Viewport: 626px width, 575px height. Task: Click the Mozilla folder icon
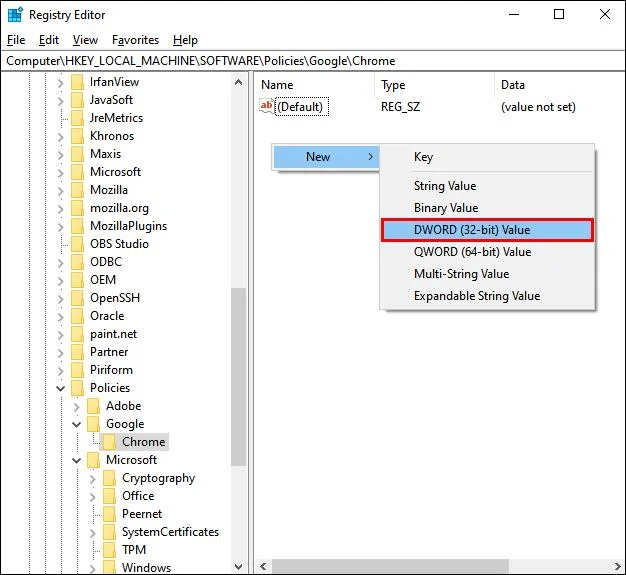tap(77, 190)
